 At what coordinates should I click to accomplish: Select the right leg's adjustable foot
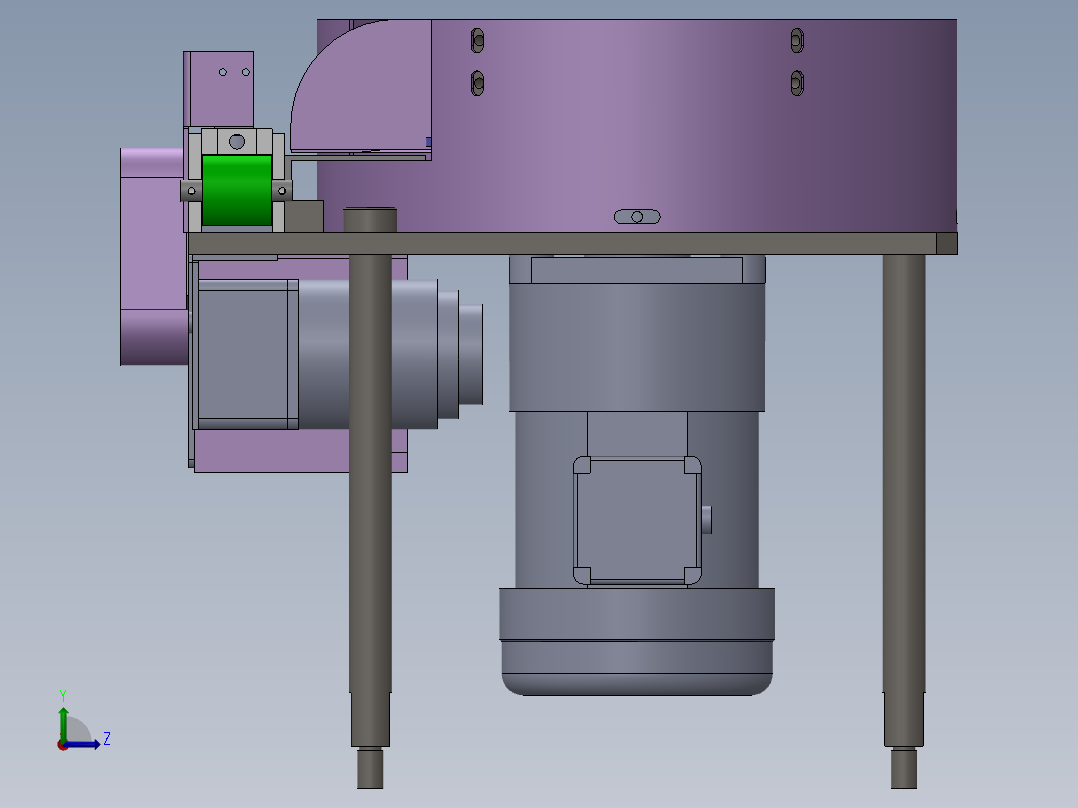tap(903, 768)
